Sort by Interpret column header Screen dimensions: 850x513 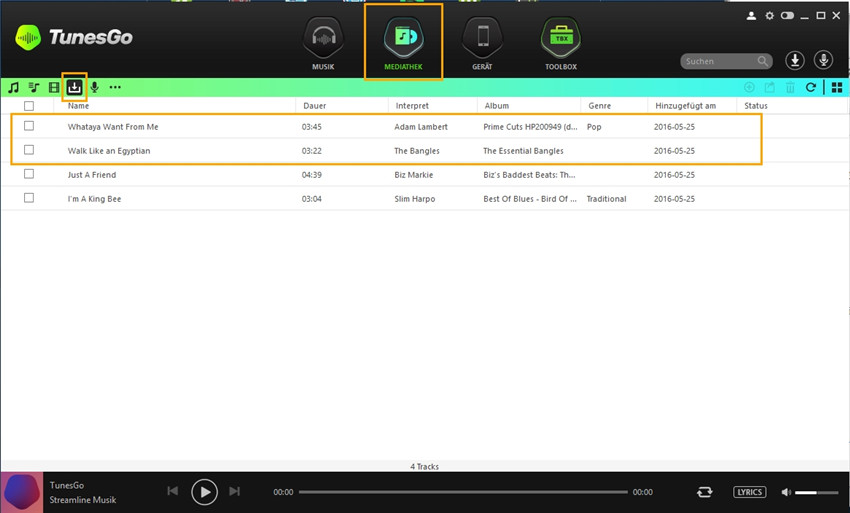(412, 106)
